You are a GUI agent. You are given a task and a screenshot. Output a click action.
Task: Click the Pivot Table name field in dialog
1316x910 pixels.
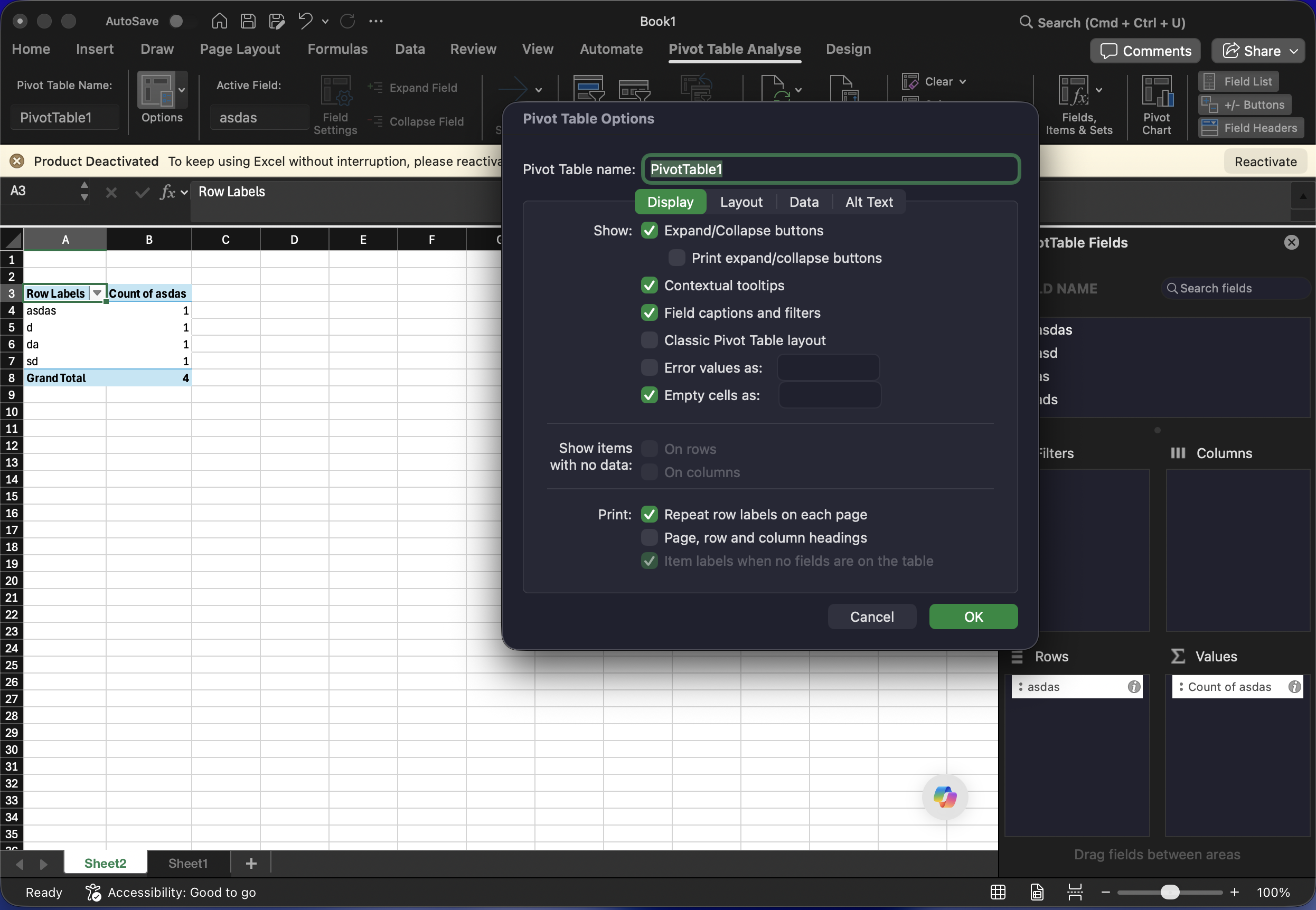click(831, 169)
